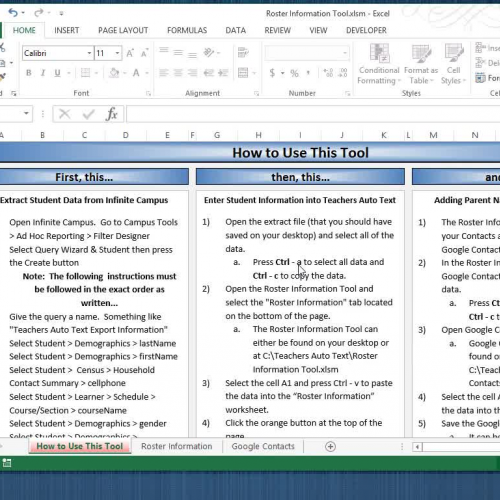Apply Percent style
The width and height of the screenshot is (500, 500).
[294, 73]
